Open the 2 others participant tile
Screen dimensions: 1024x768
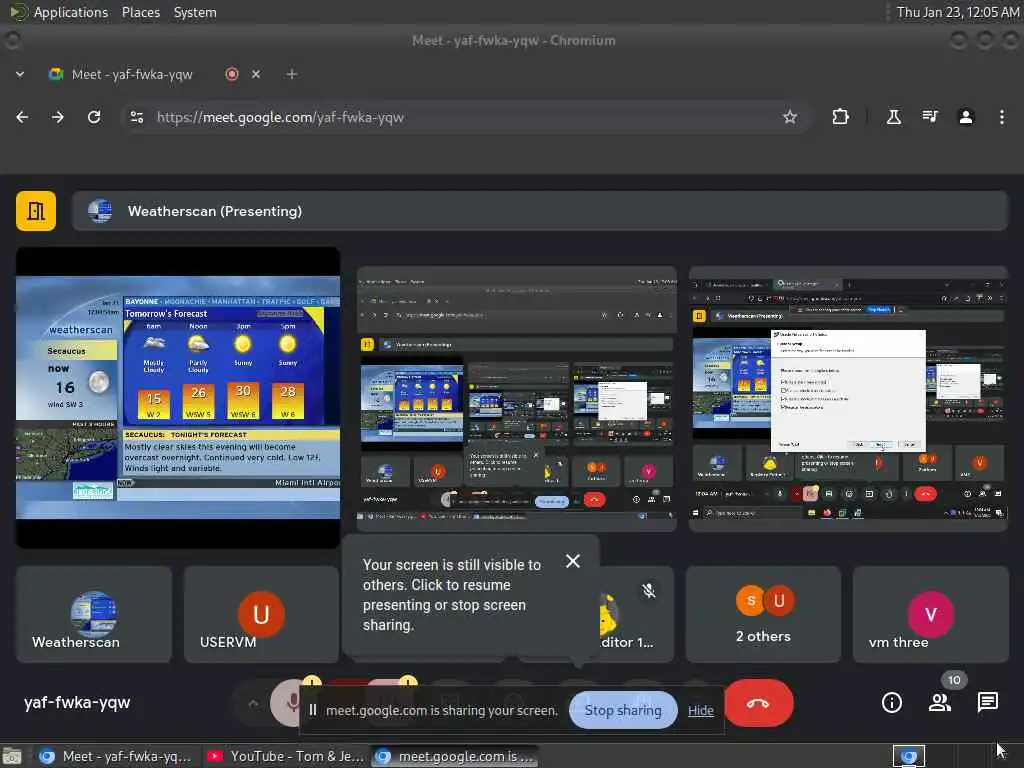click(763, 615)
